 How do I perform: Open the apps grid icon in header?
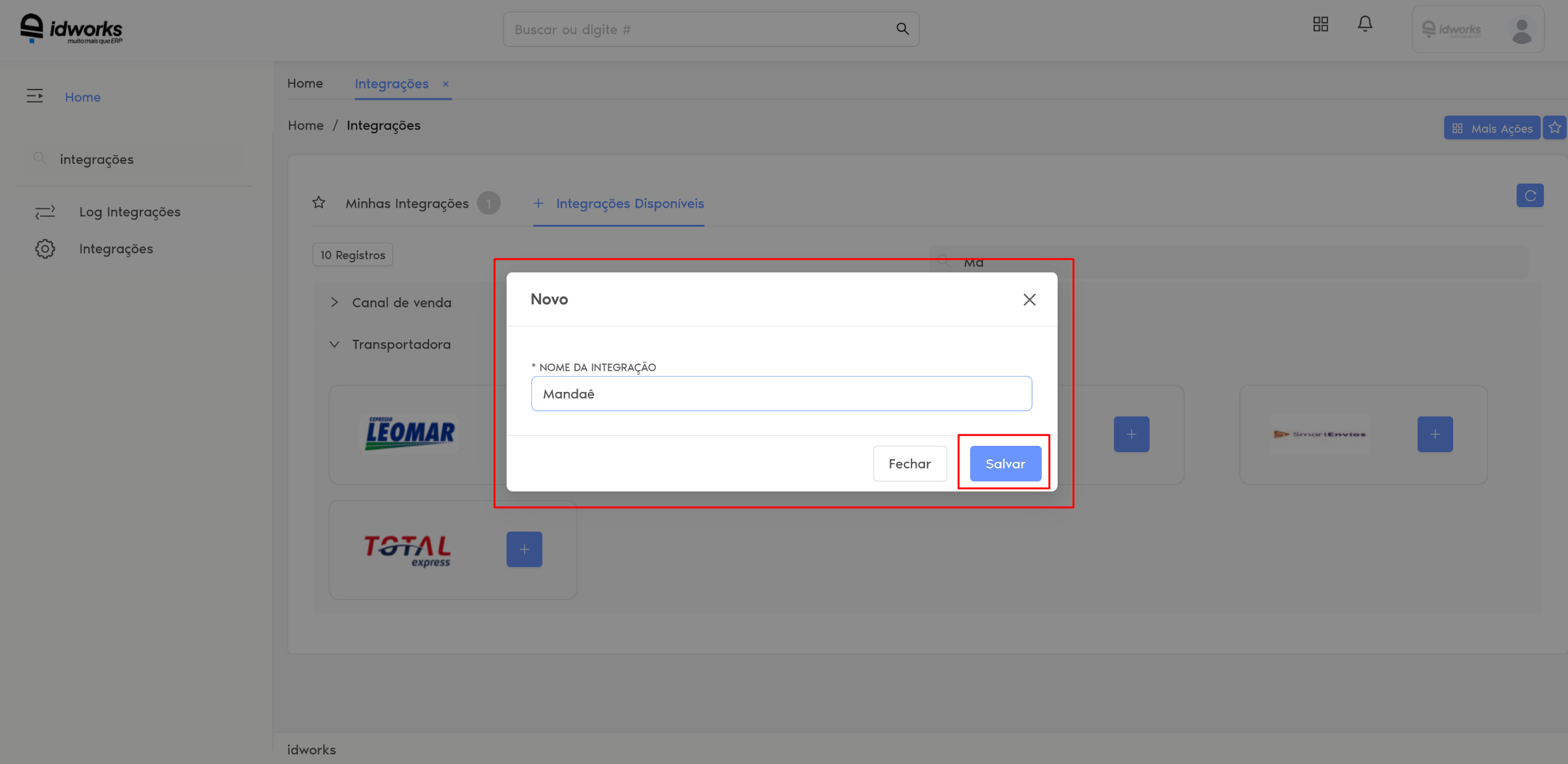coord(1320,24)
